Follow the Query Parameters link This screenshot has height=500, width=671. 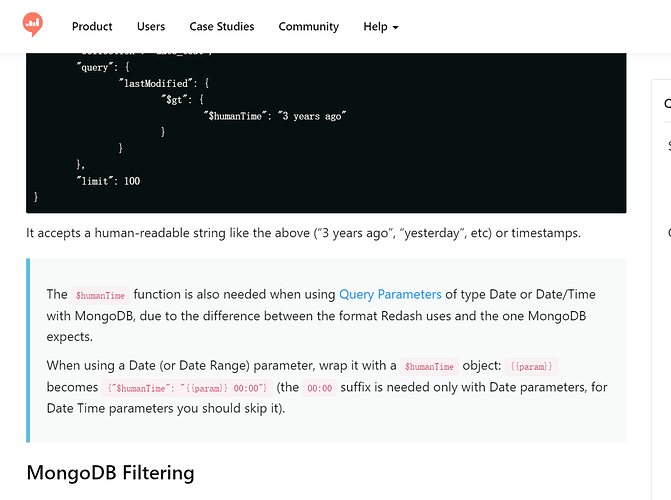pos(390,294)
